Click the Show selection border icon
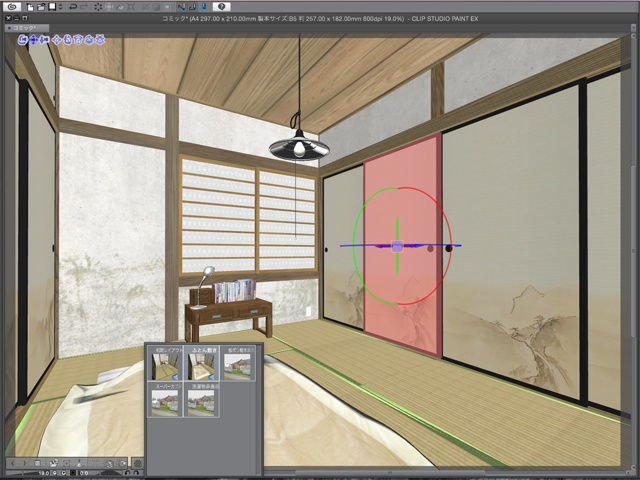The width and height of the screenshot is (640, 480). pyautogui.click(x=167, y=7)
